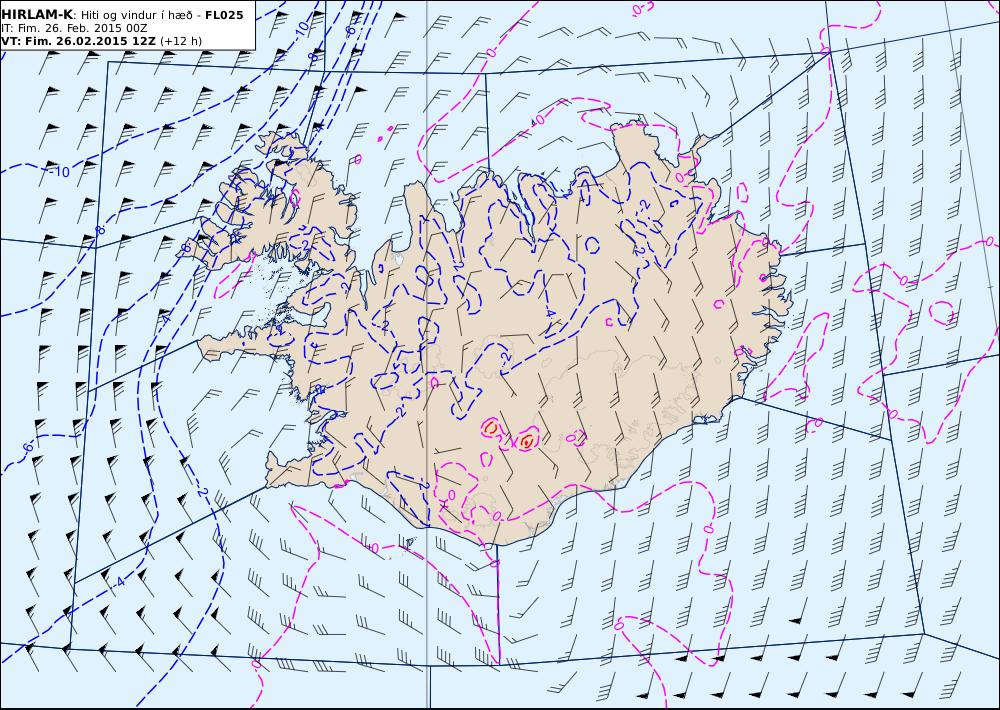This screenshot has height=710, width=1000.
Task: Click the 'VT: Fim. 26.02.2015 12Z (+12 h)' line
Action: click(x=101, y=41)
